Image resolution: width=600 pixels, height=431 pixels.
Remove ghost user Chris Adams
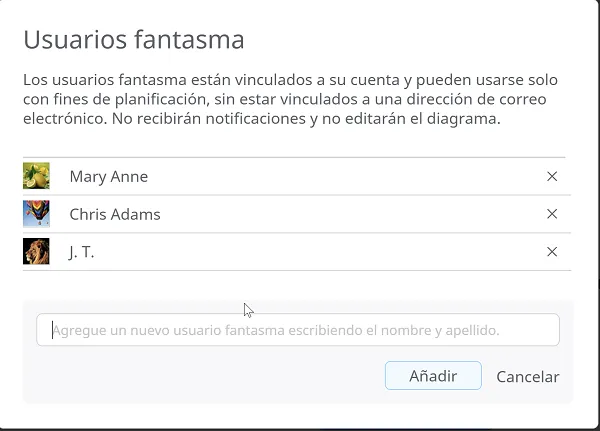(552, 214)
